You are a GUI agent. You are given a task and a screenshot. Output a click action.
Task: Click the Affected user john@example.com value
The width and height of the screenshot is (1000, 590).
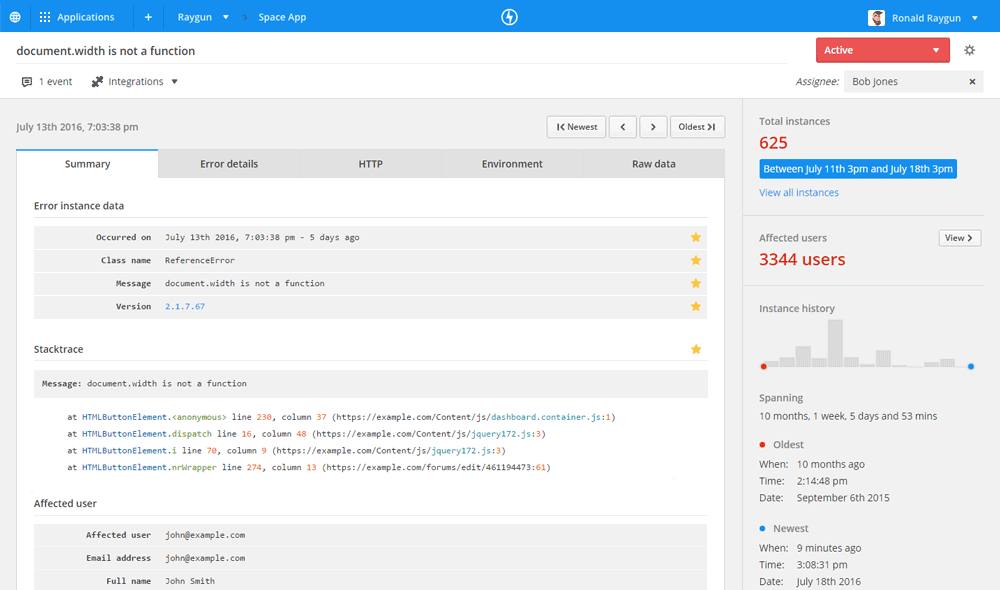[x=205, y=535]
